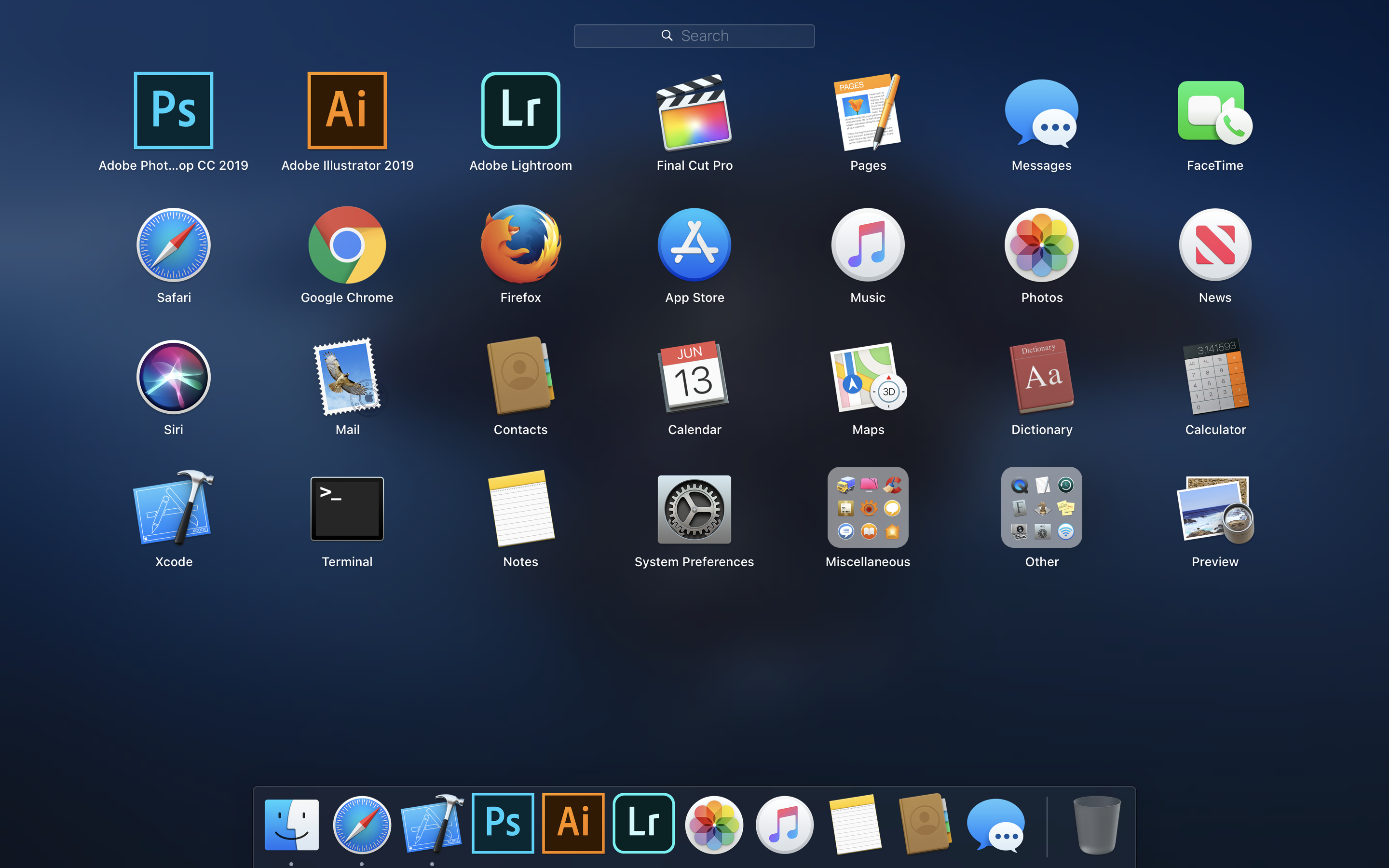1389x868 pixels.
Task: Click Music icon in the Dock
Action: (785, 825)
